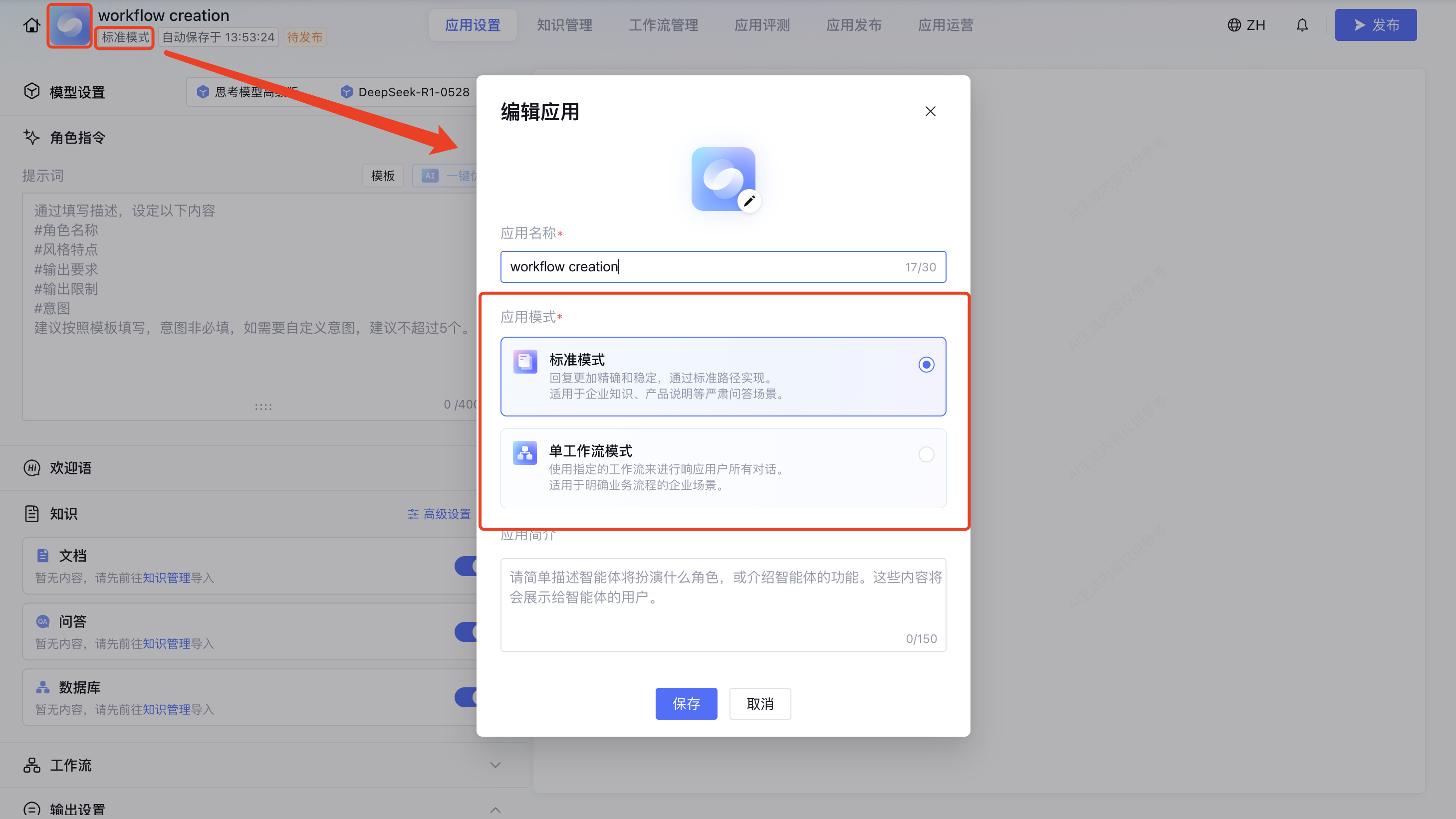Select the 单工作流模式 radio button

[926, 454]
